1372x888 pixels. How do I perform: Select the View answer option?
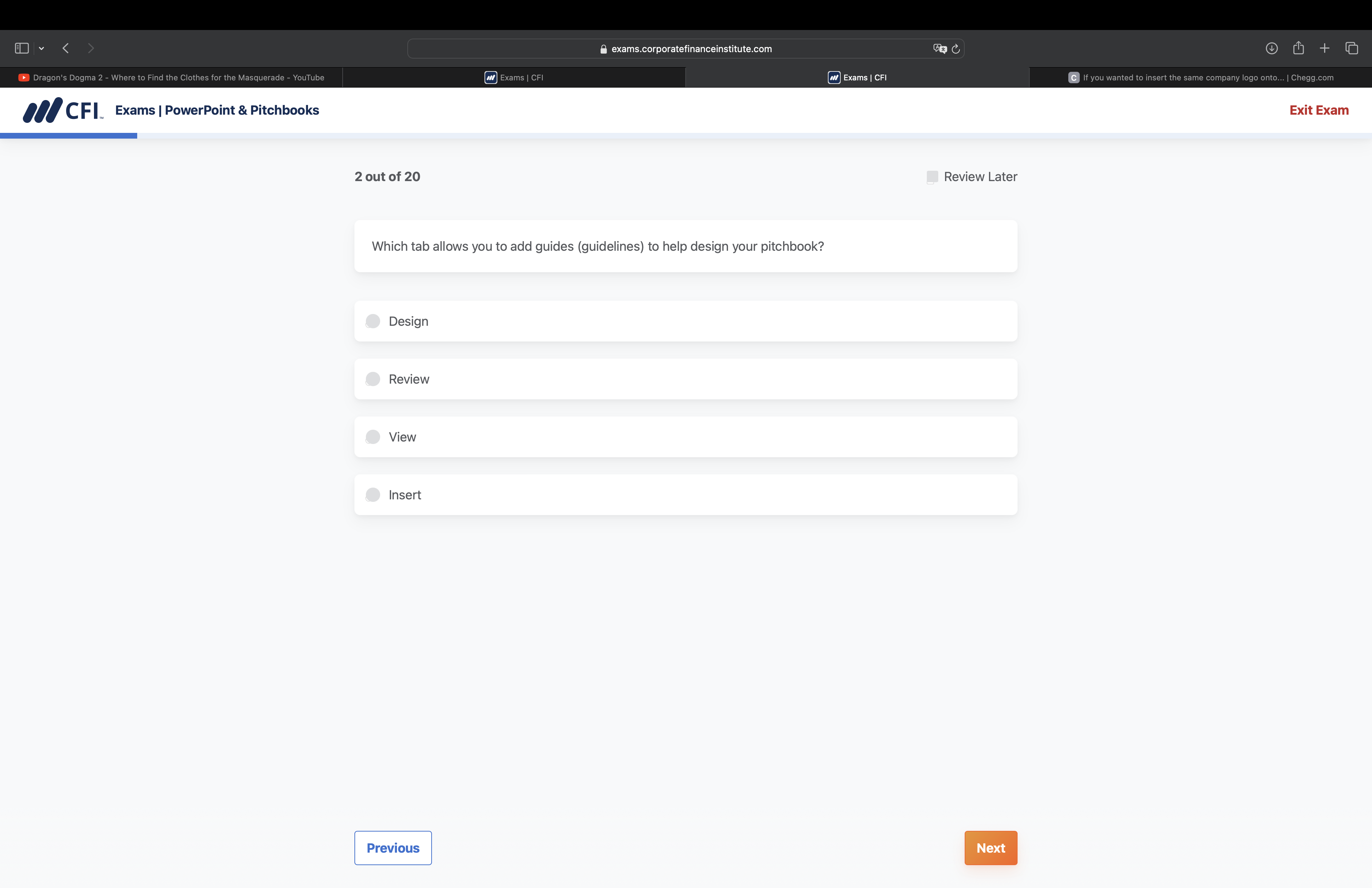click(373, 437)
